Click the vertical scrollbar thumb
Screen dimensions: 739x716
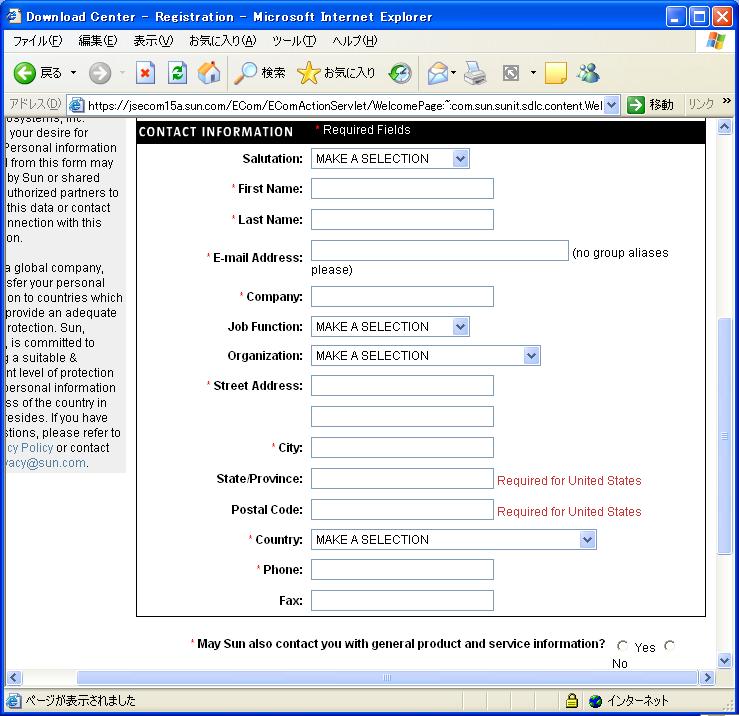[724, 436]
